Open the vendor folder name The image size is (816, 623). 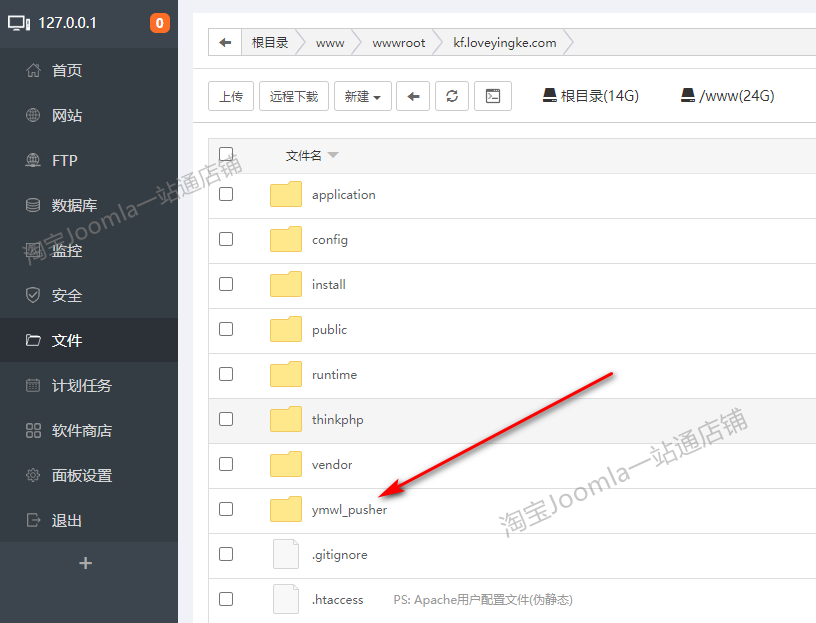pyautogui.click(x=332, y=465)
